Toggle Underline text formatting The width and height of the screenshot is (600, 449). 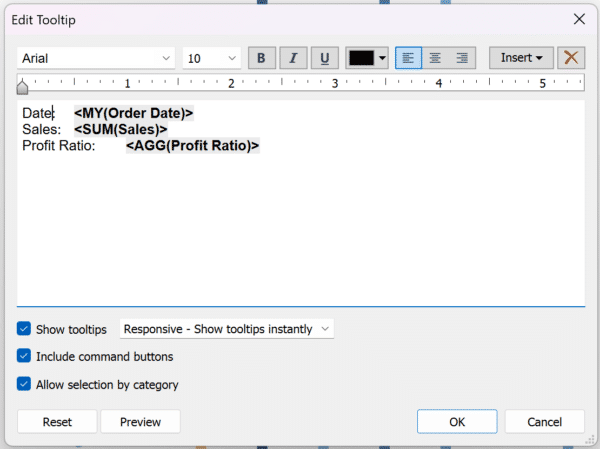pos(324,58)
